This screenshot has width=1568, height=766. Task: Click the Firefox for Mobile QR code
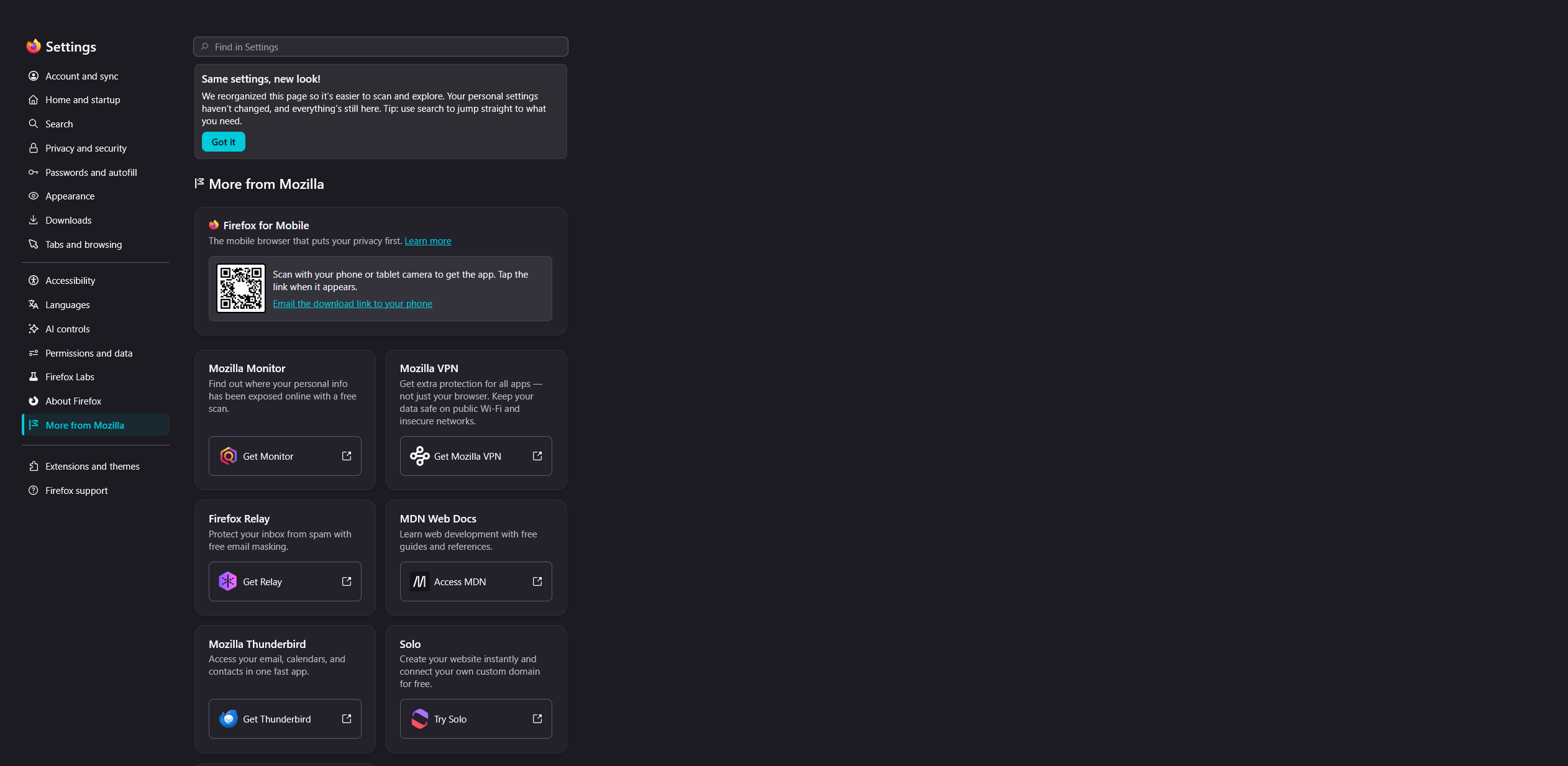click(x=241, y=288)
